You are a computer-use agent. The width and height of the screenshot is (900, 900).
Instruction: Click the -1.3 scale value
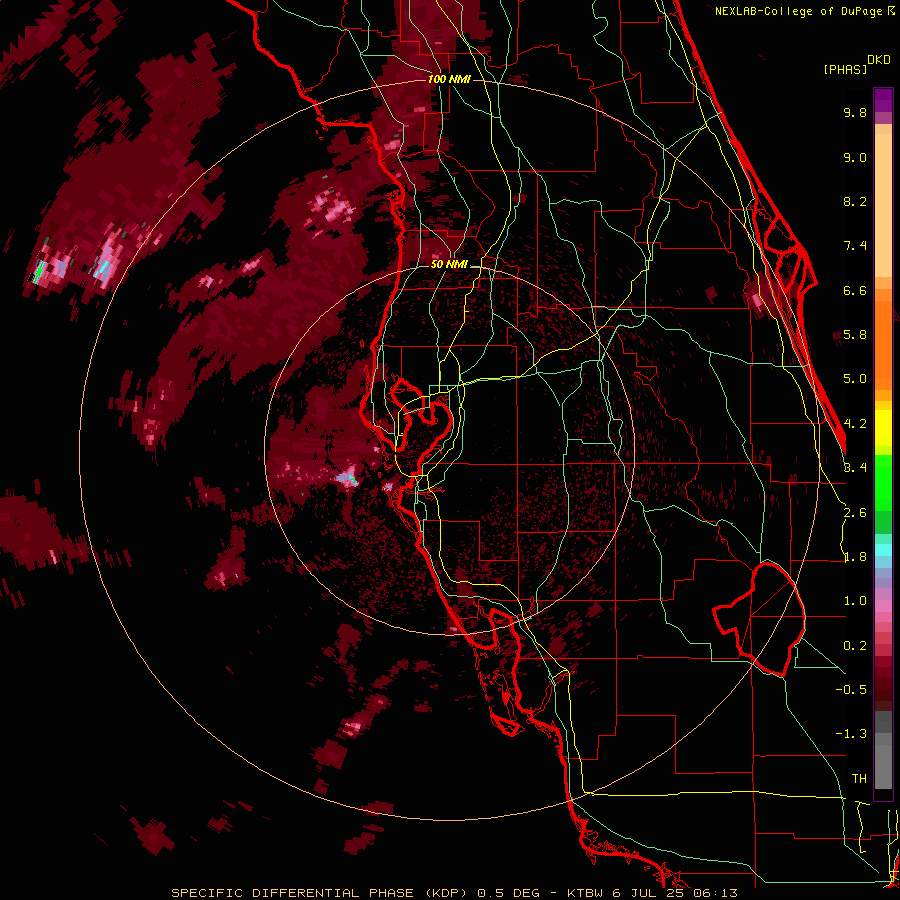[x=851, y=734]
